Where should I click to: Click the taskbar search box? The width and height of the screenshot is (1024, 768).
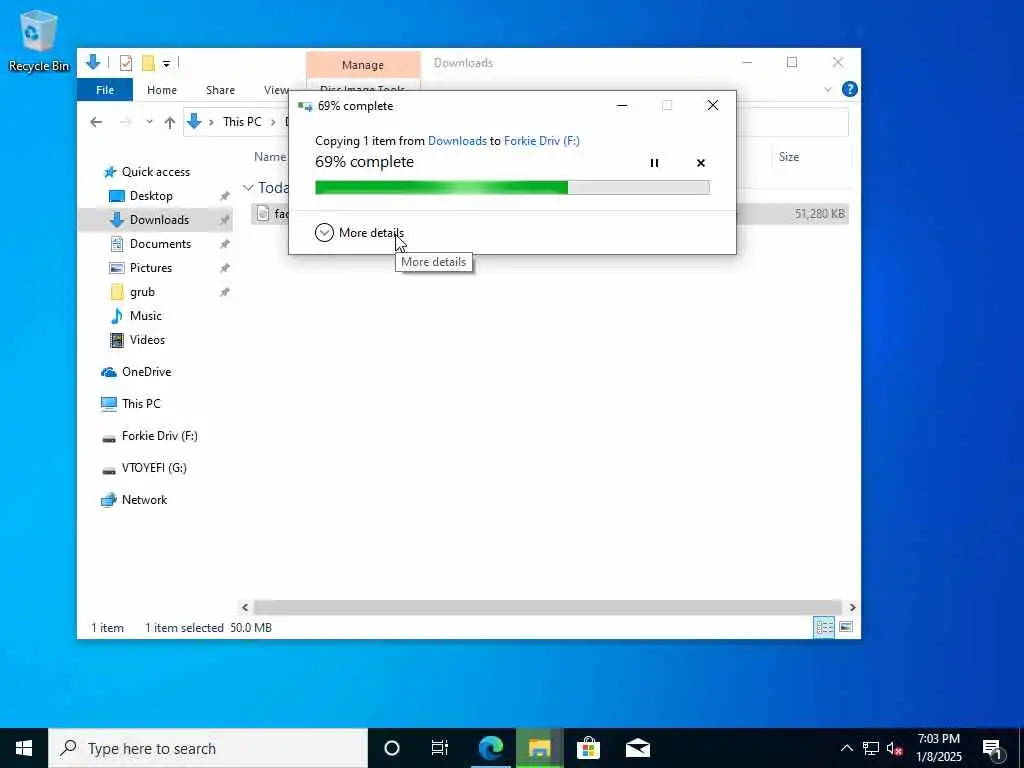tap(208, 748)
